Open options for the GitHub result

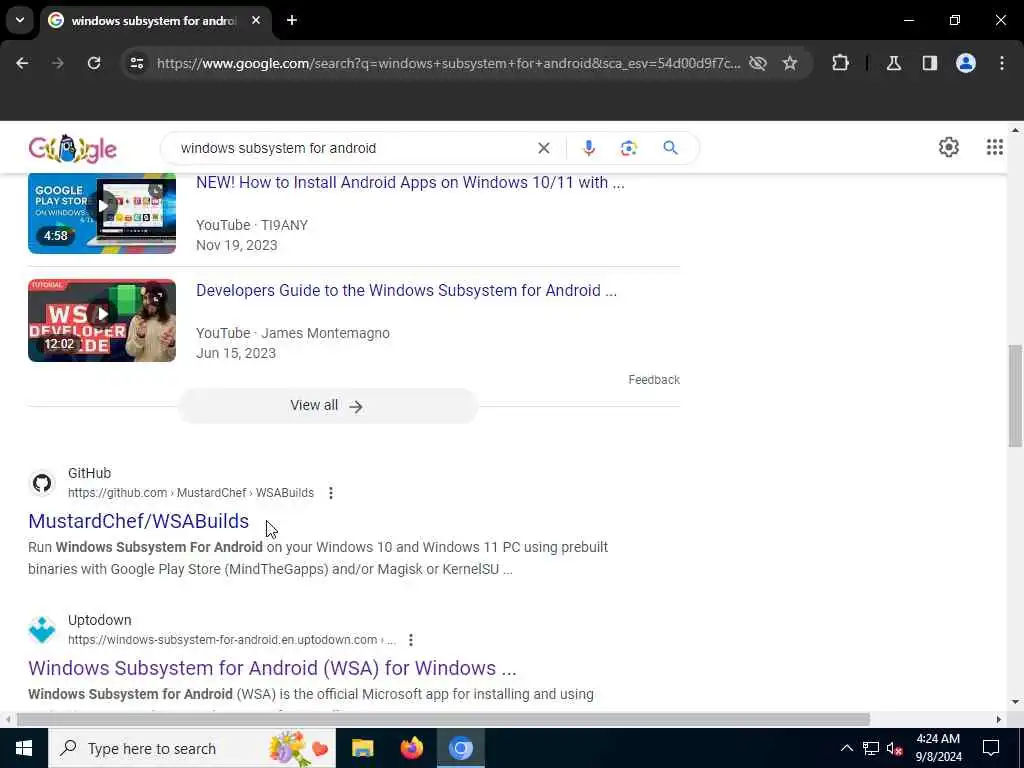(331, 493)
